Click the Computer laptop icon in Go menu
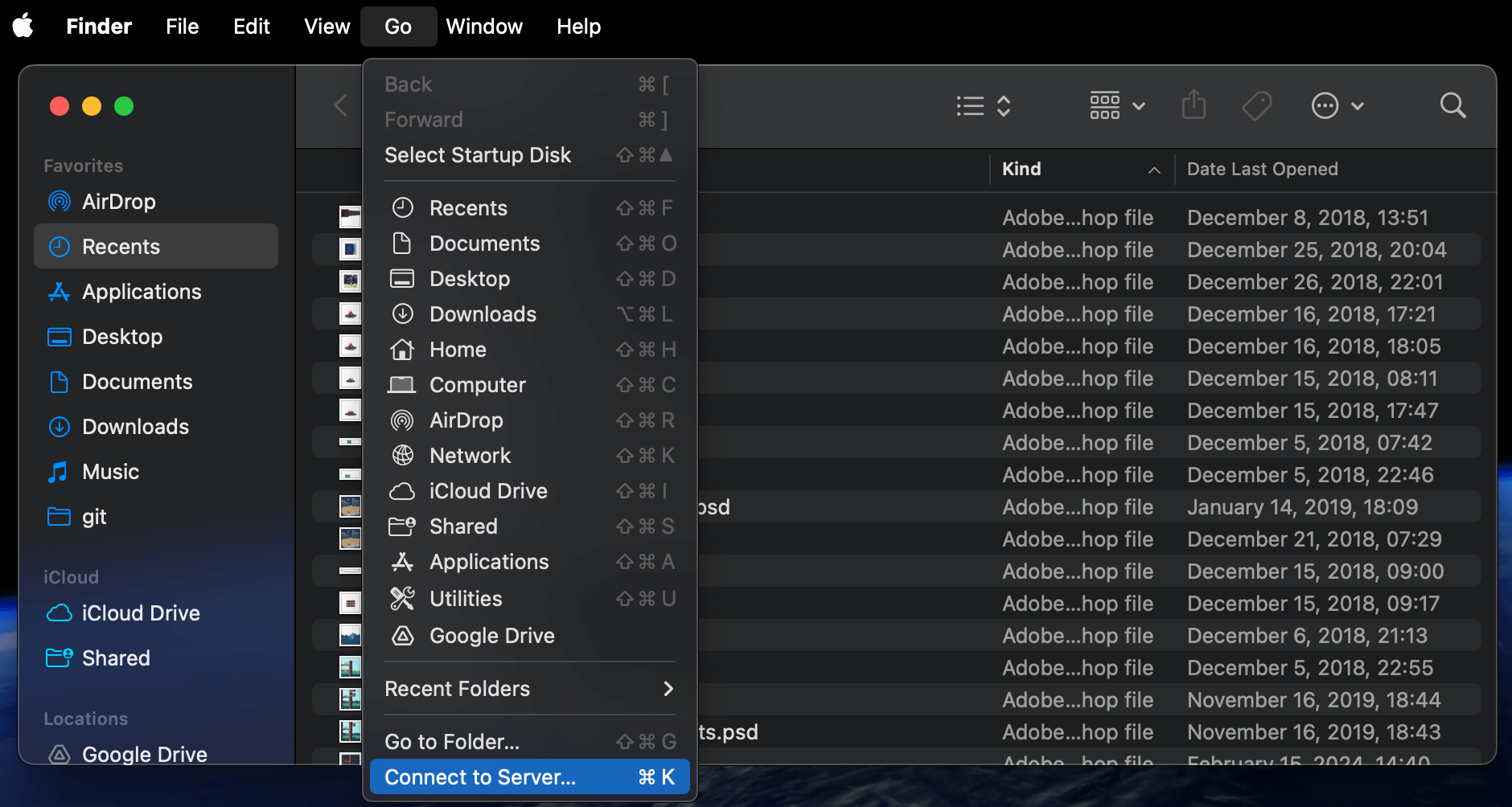Image resolution: width=1512 pixels, height=807 pixels. (x=402, y=384)
